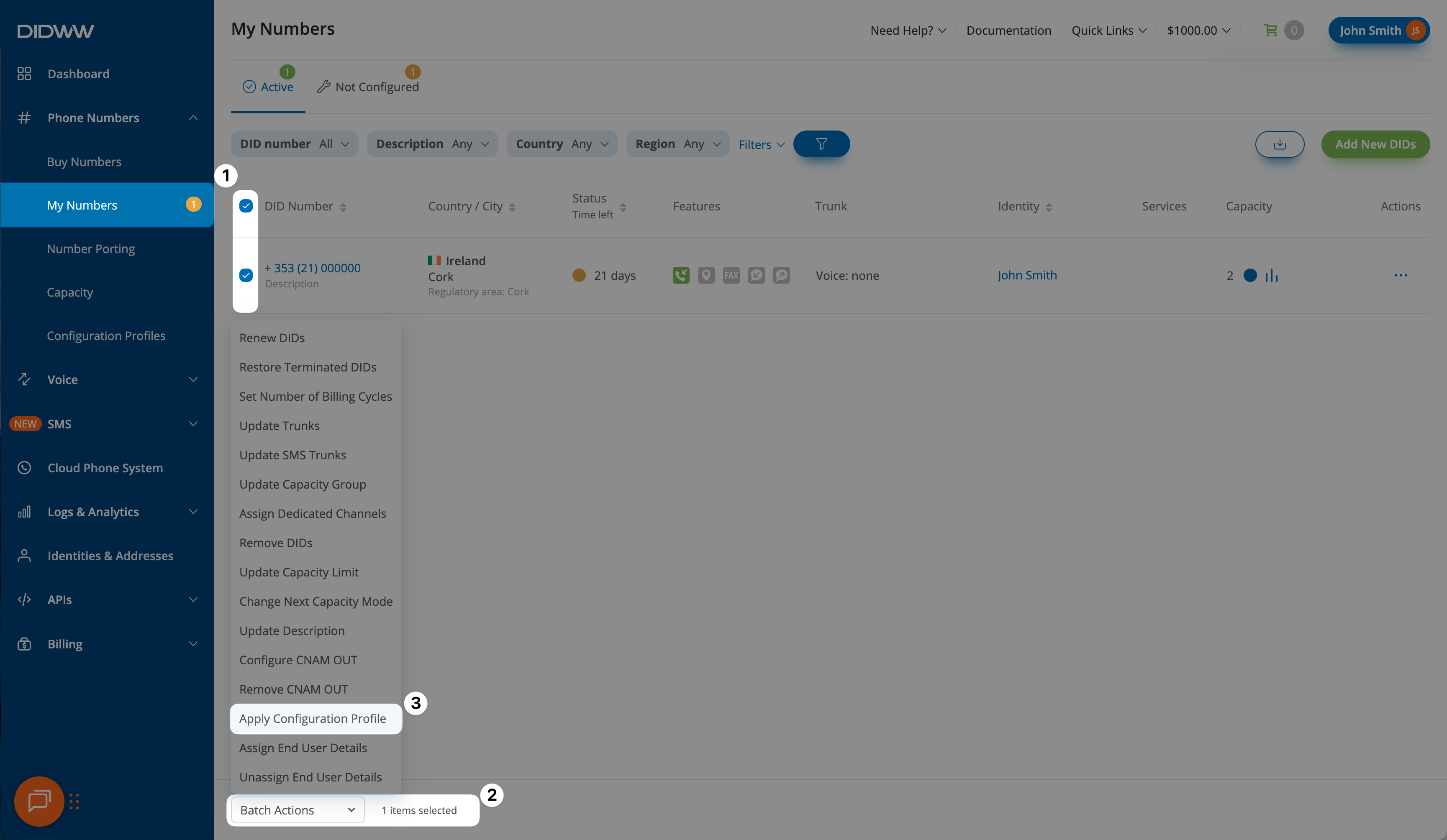Viewport: 1447px width, 840px height.
Task: Click the capacity bar chart icon
Action: [1271, 276]
